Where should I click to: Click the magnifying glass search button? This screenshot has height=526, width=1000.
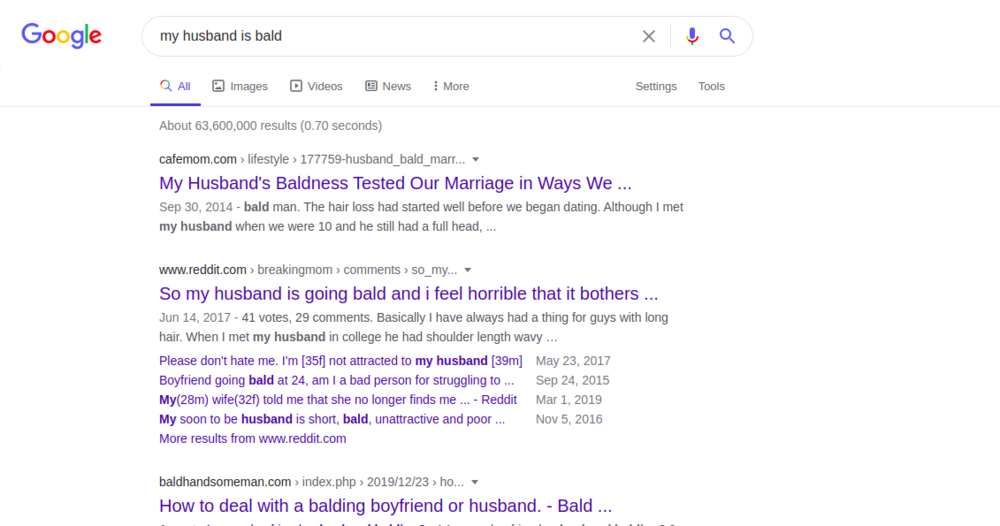(x=727, y=36)
